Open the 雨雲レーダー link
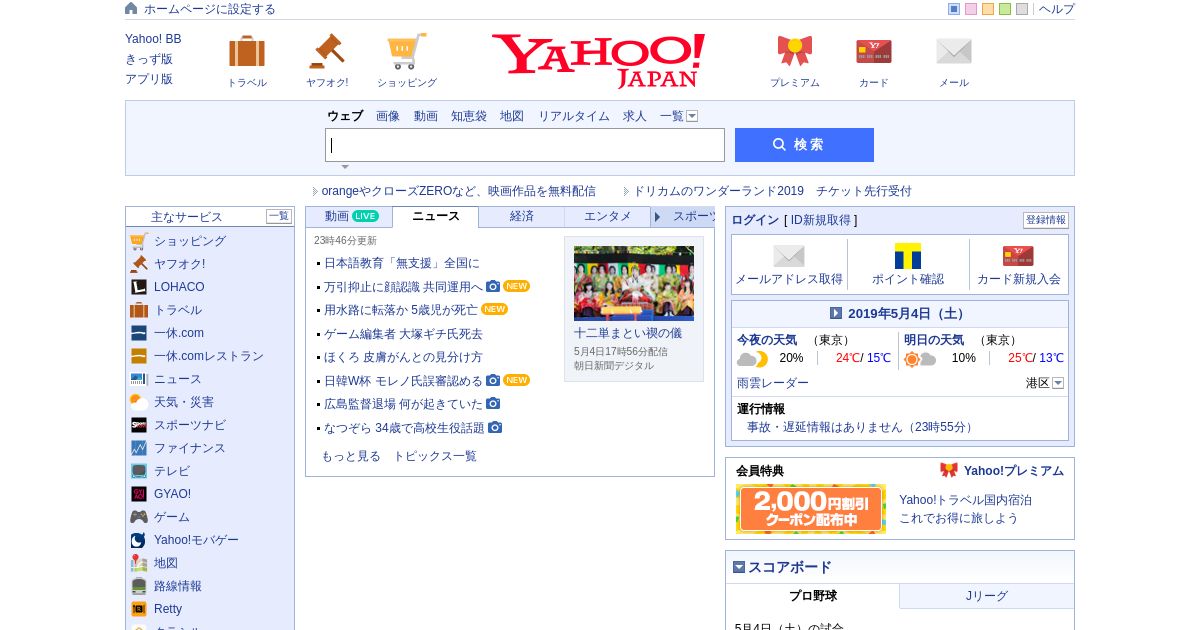 [x=773, y=383]
